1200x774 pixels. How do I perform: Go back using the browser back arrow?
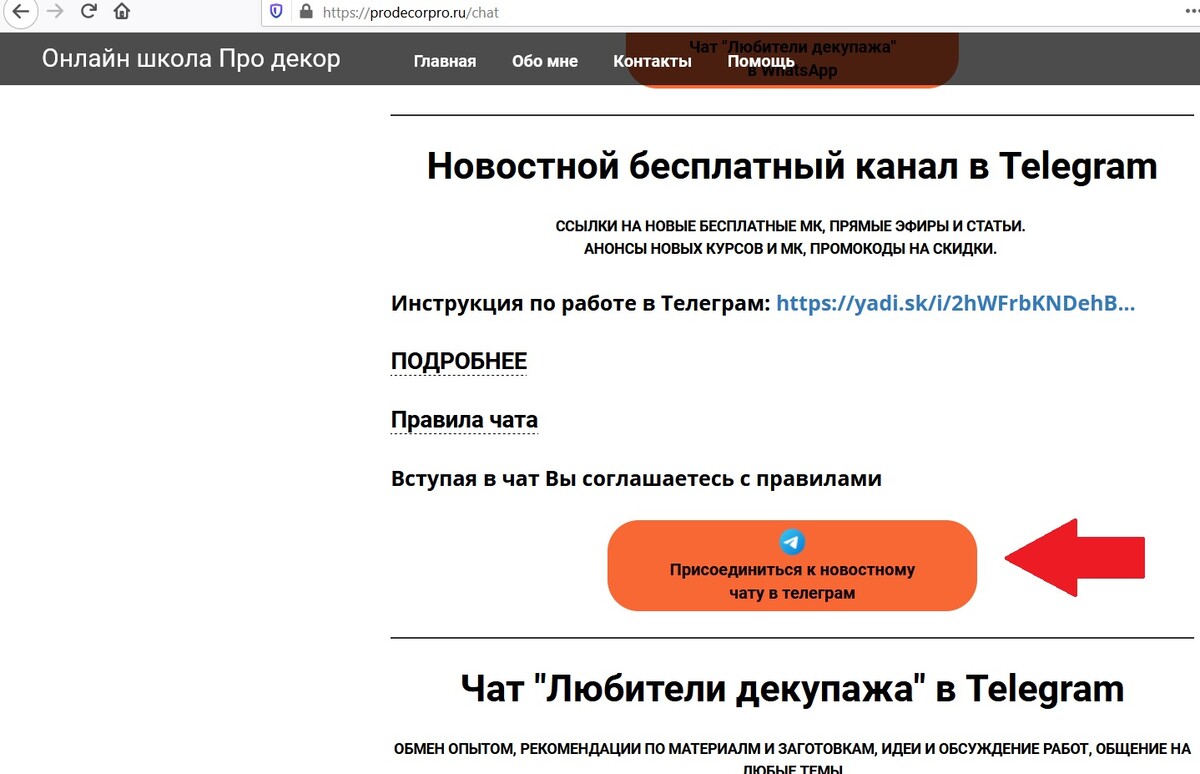[x=20, y=12]
